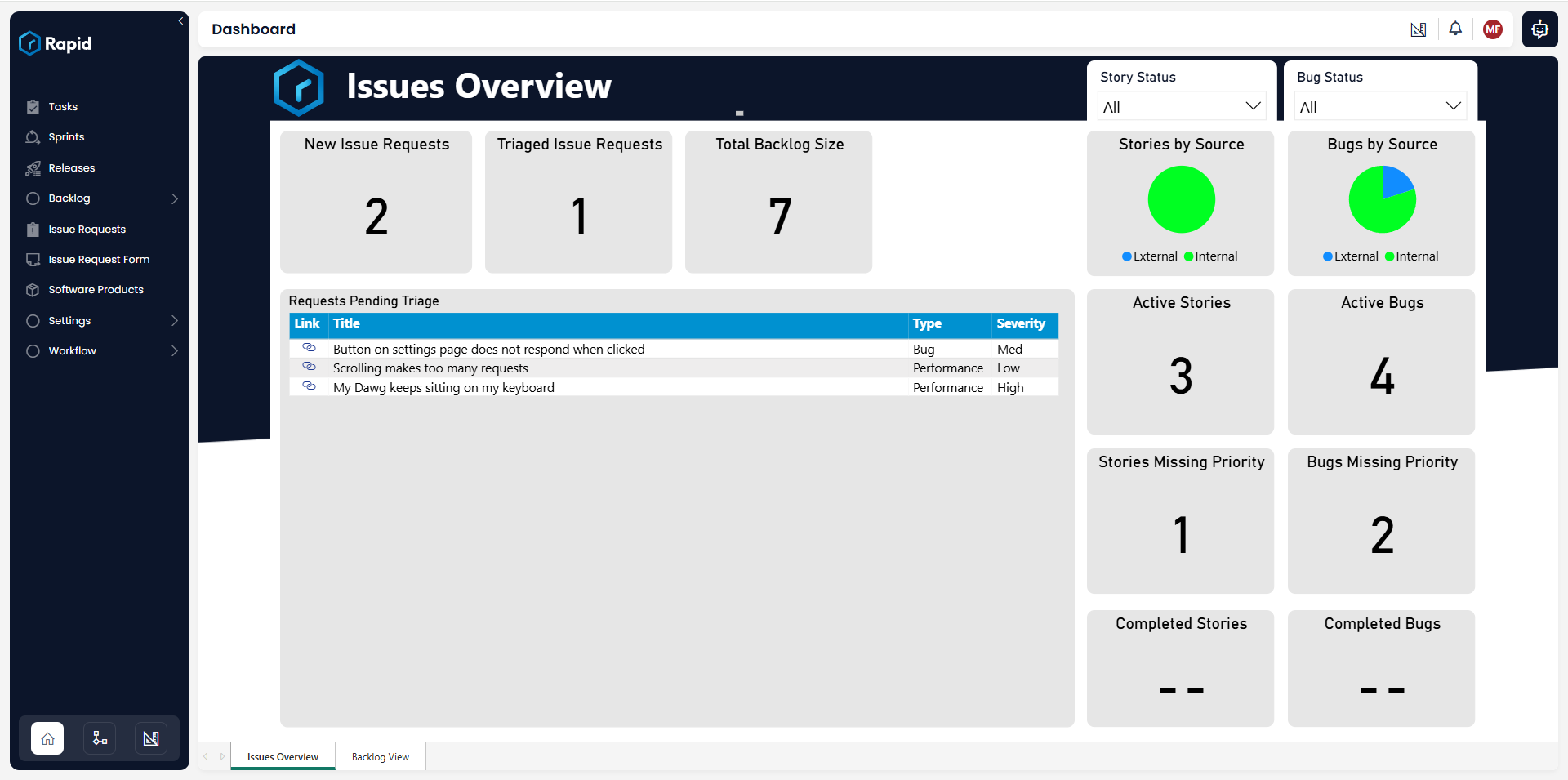Expand the Backlog submenu chevron
This screenshot has height=780, width=1568.
click(174, 198)
